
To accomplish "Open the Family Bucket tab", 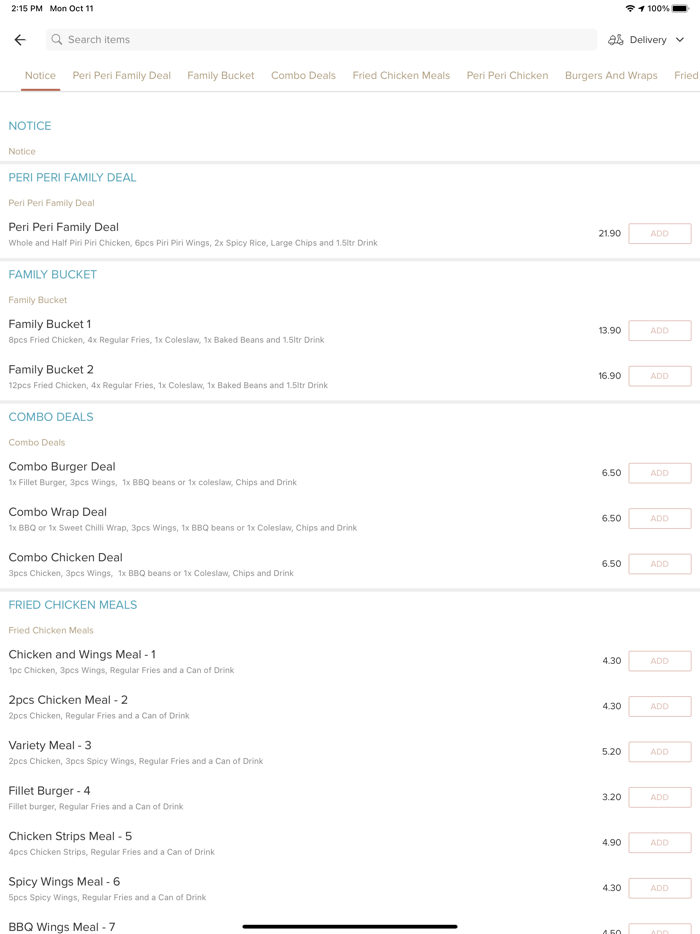I will [221, 75].
